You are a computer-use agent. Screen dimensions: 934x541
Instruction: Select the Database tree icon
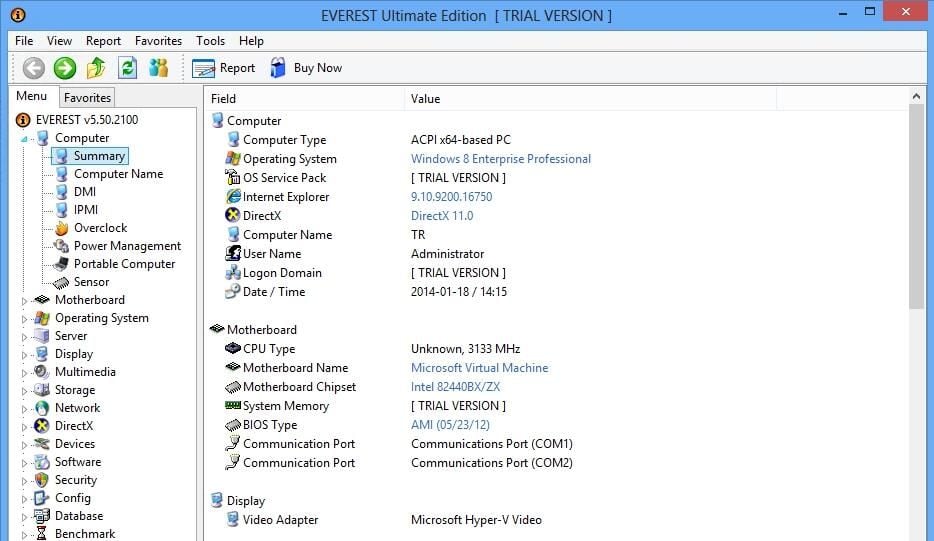42,516
